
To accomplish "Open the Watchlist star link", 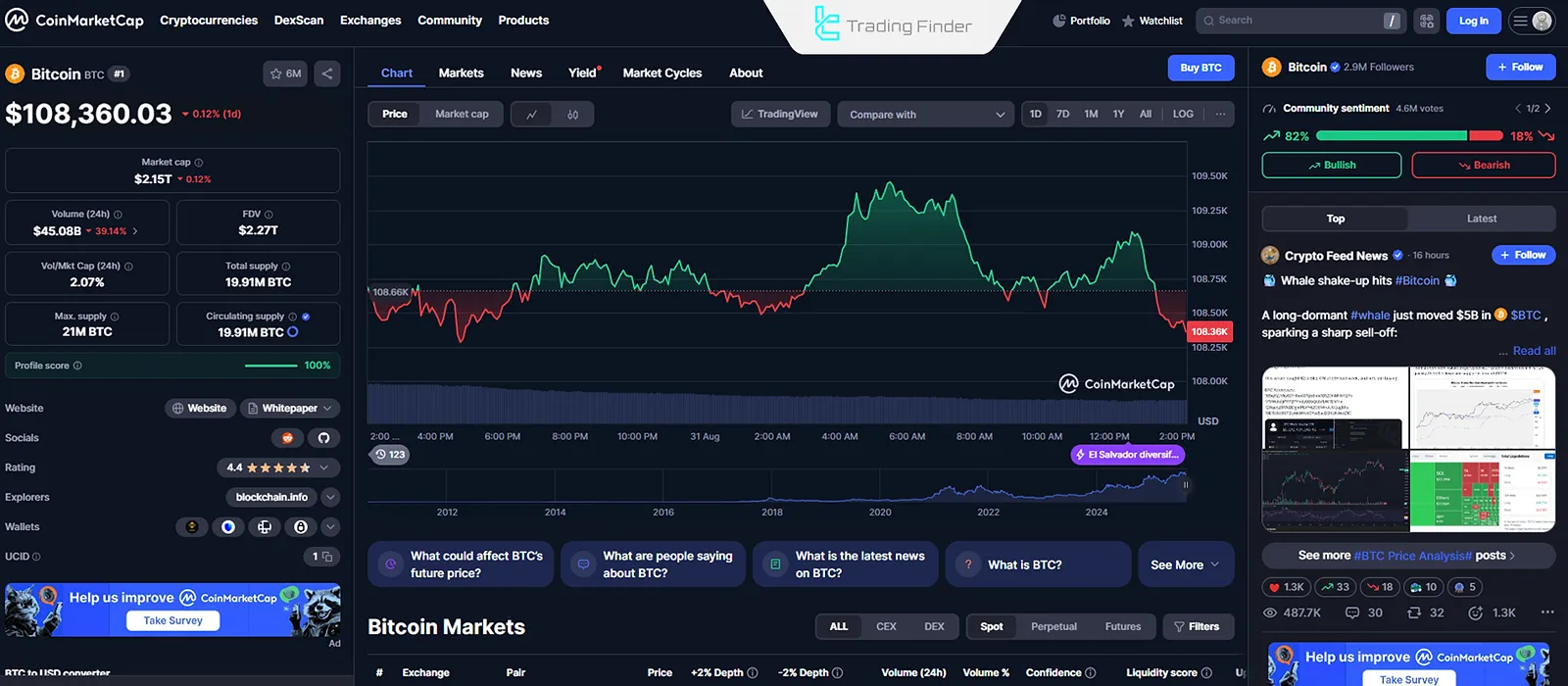I will [1152, 21].
